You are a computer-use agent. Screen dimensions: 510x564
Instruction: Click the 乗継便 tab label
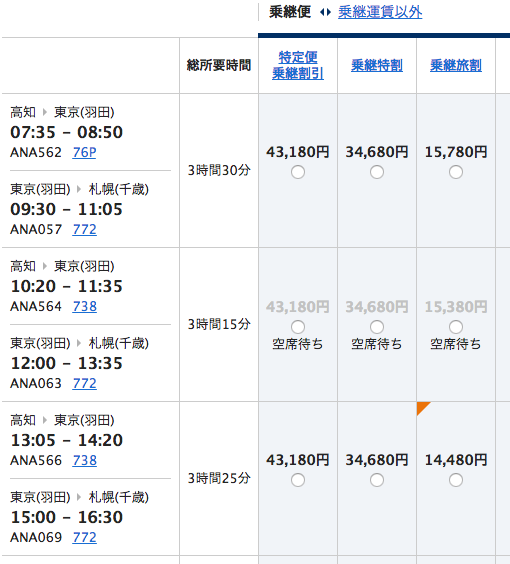[290, 13]
